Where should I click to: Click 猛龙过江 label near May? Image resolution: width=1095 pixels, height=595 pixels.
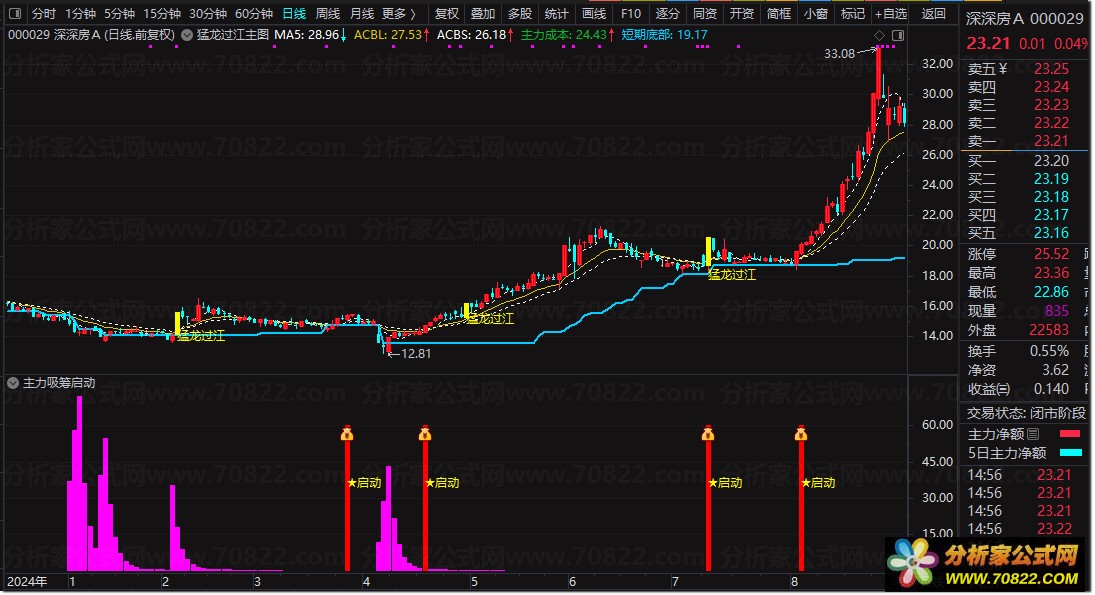490,318
